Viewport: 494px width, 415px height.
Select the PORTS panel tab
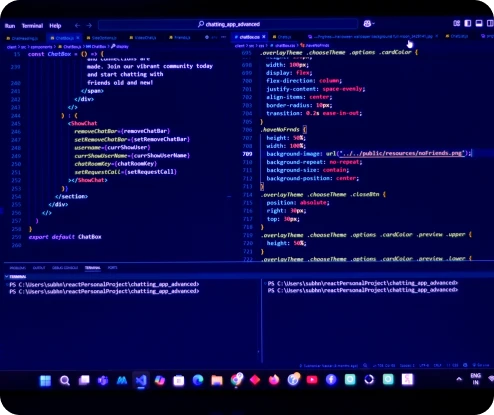(x=113, y=268)
